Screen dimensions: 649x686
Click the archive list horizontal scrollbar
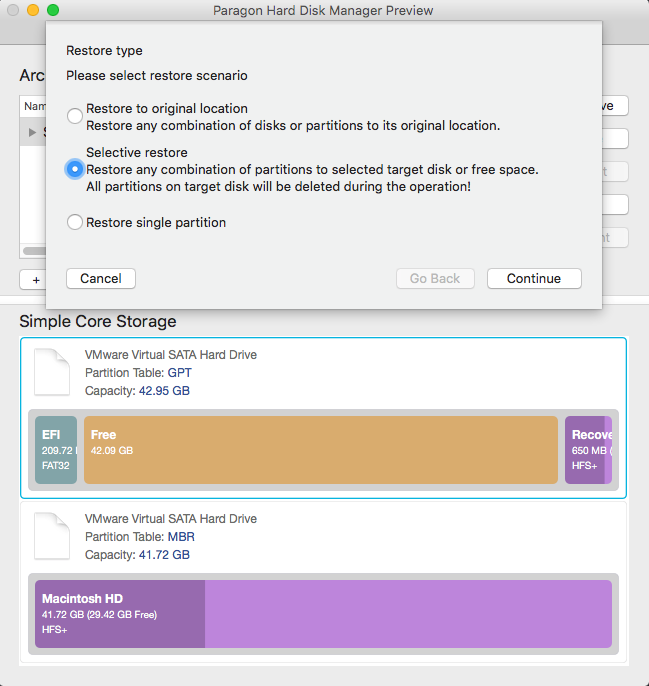[34, 251]
